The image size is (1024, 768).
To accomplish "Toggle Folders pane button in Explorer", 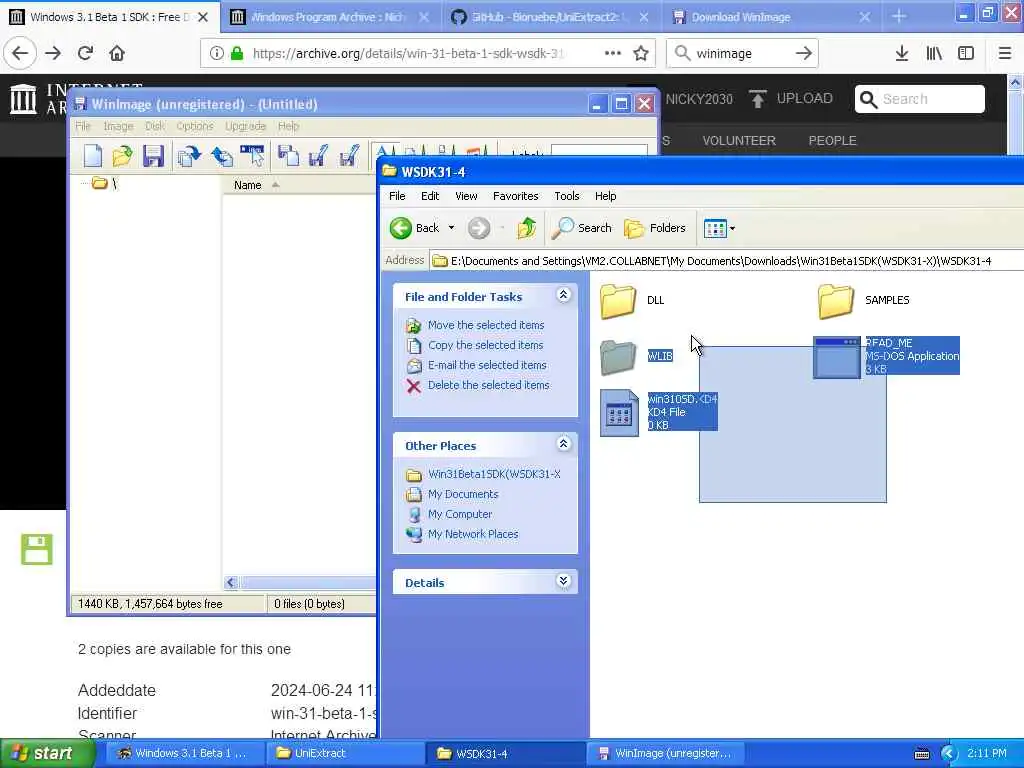I will (x=655, y=228).
